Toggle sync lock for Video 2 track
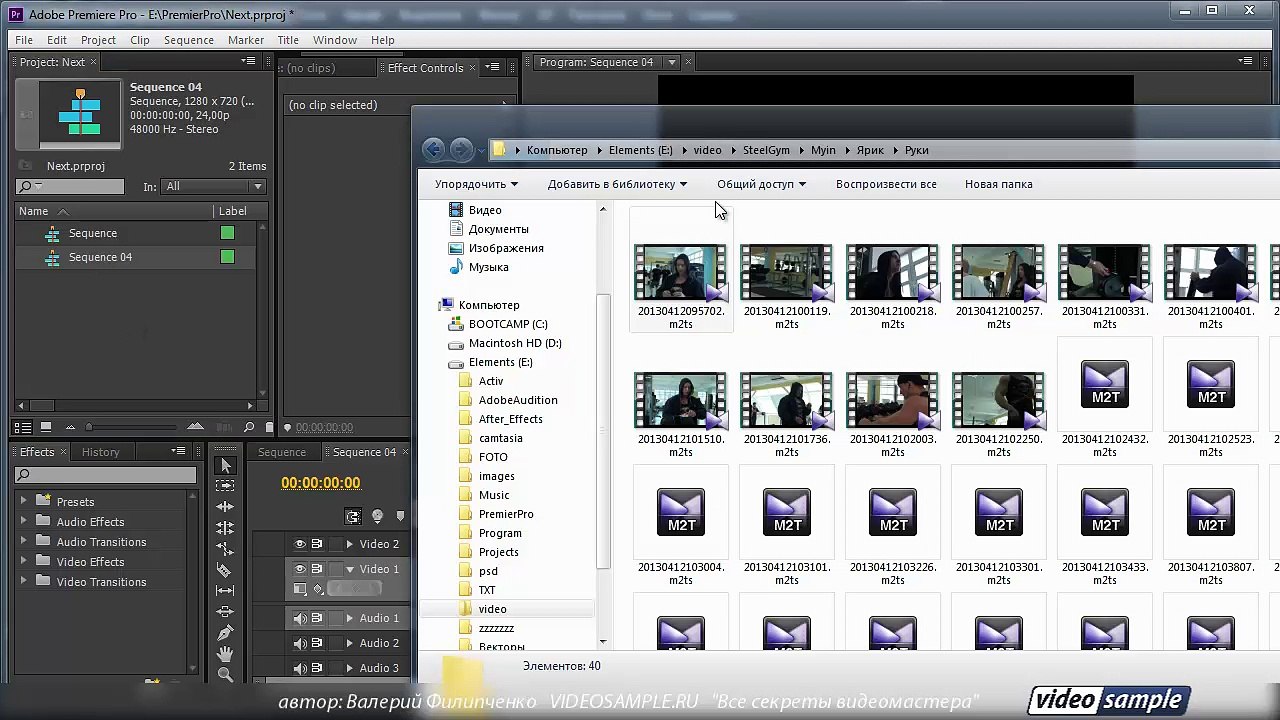Screen dimensions: 1280x720 317,544
